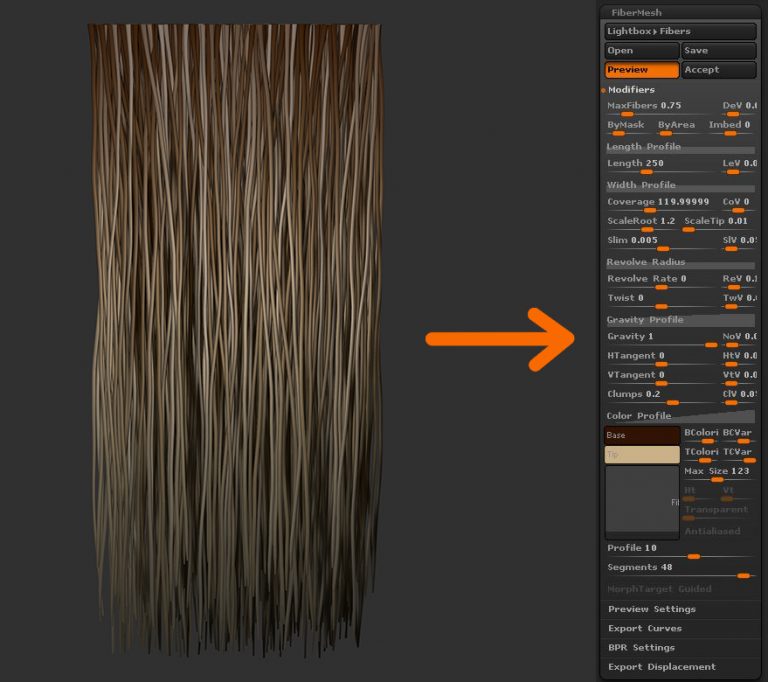Pick the Tip color swatch
The height and width of the screenshot is (682, 768).
(x=642, y=455)
